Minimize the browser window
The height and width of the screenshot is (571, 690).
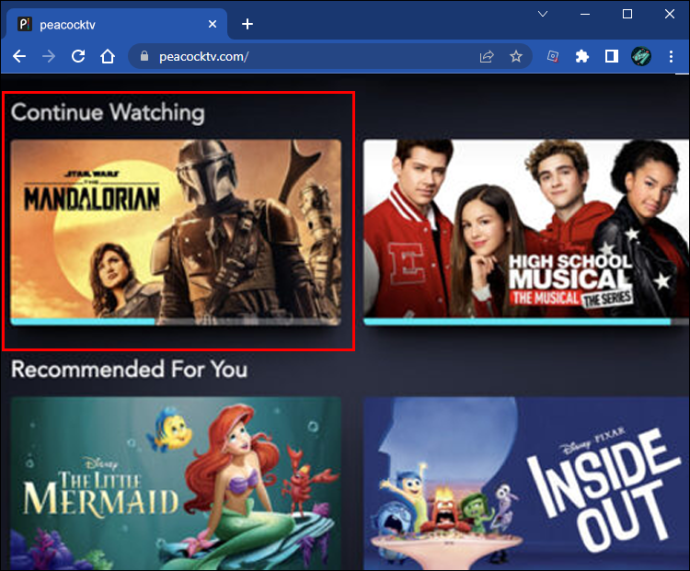tap(585, 14)
